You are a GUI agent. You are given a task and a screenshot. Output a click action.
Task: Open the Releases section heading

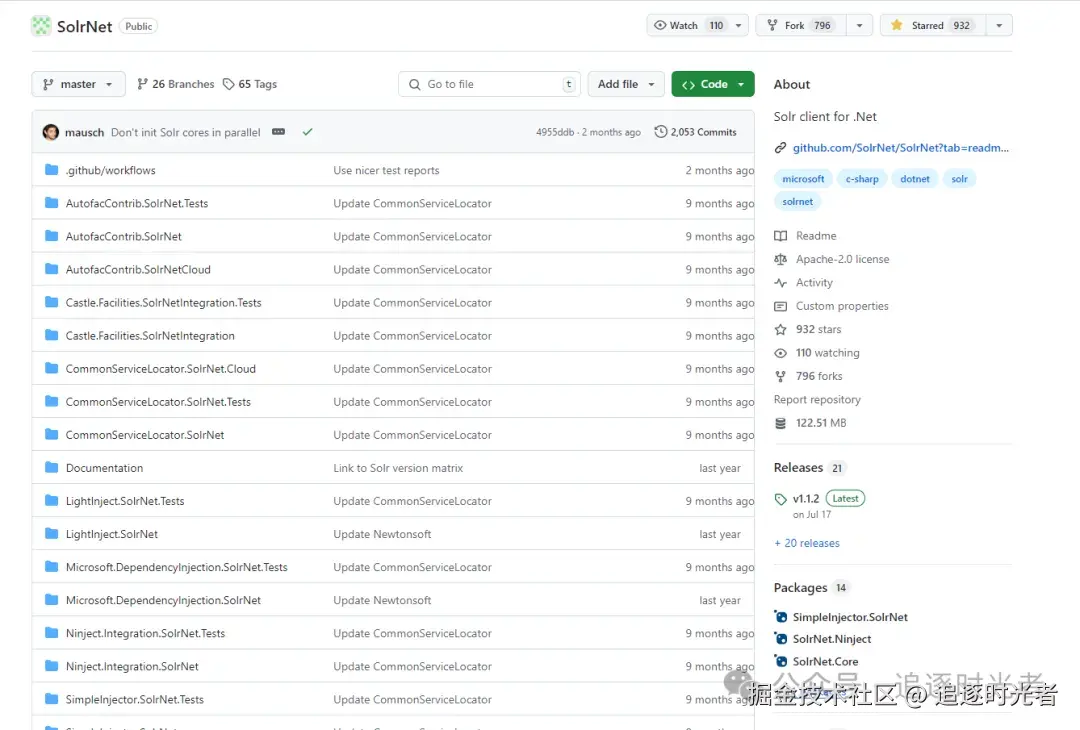pos(798,468)
